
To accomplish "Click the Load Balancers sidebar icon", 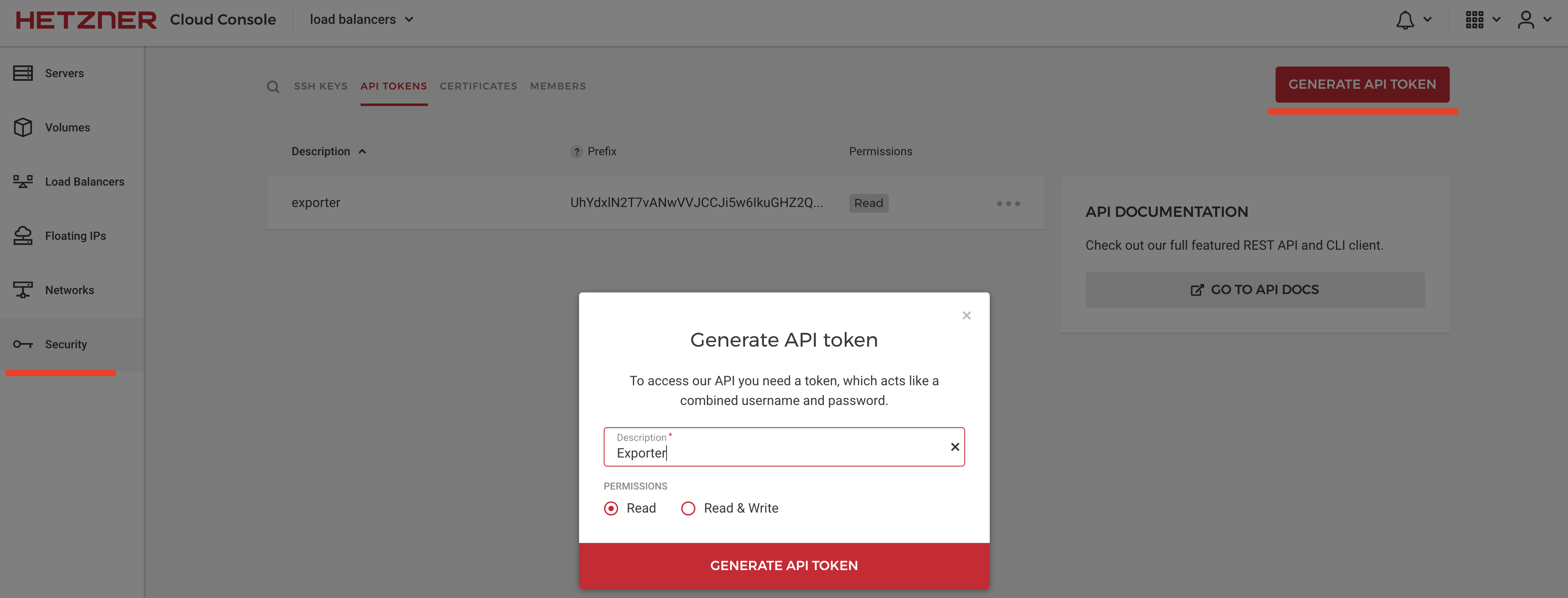I will pyautogui.click(x=23, y=182).
